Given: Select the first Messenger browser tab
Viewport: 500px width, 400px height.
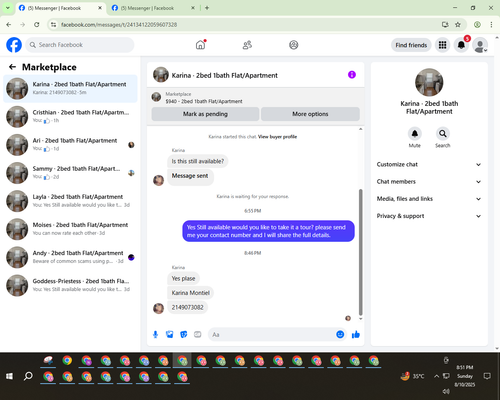Looking at the screenshot, I should point(60,8).
